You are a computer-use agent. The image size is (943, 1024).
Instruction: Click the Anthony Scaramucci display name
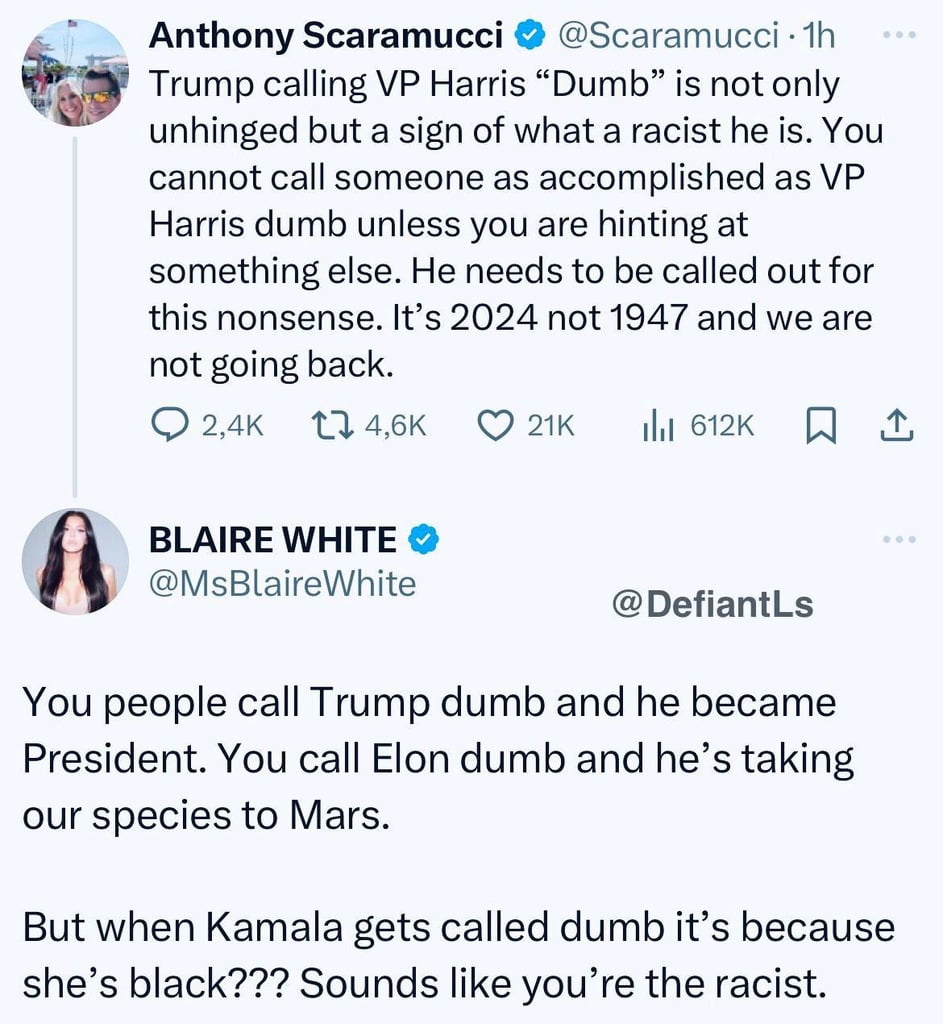(x=325, y=37)
